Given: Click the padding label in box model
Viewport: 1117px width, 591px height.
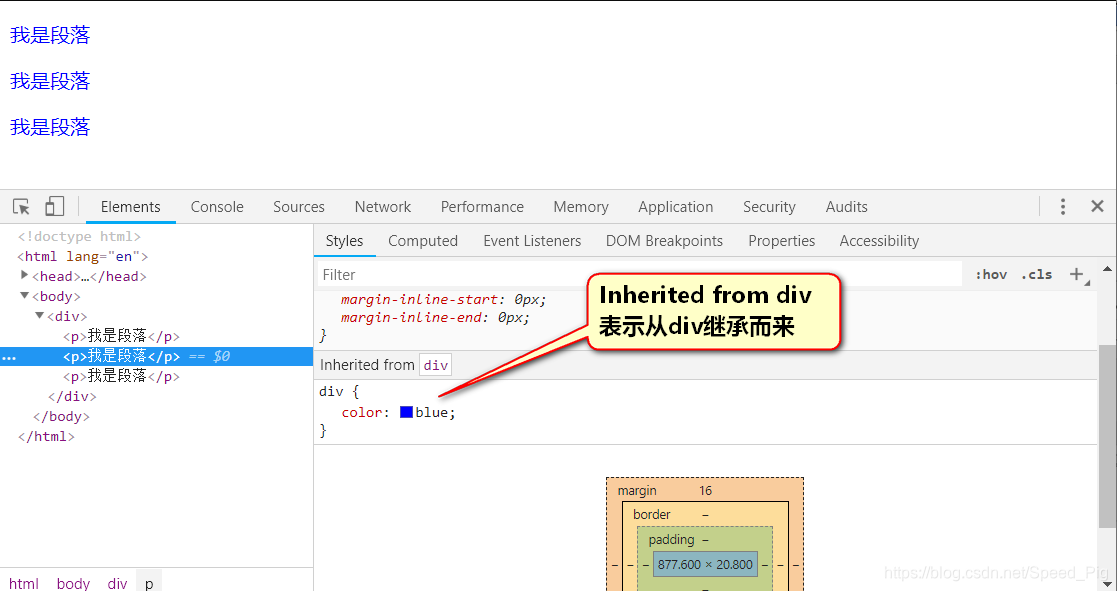Looking at the screenshot, I should pos(671,540).
